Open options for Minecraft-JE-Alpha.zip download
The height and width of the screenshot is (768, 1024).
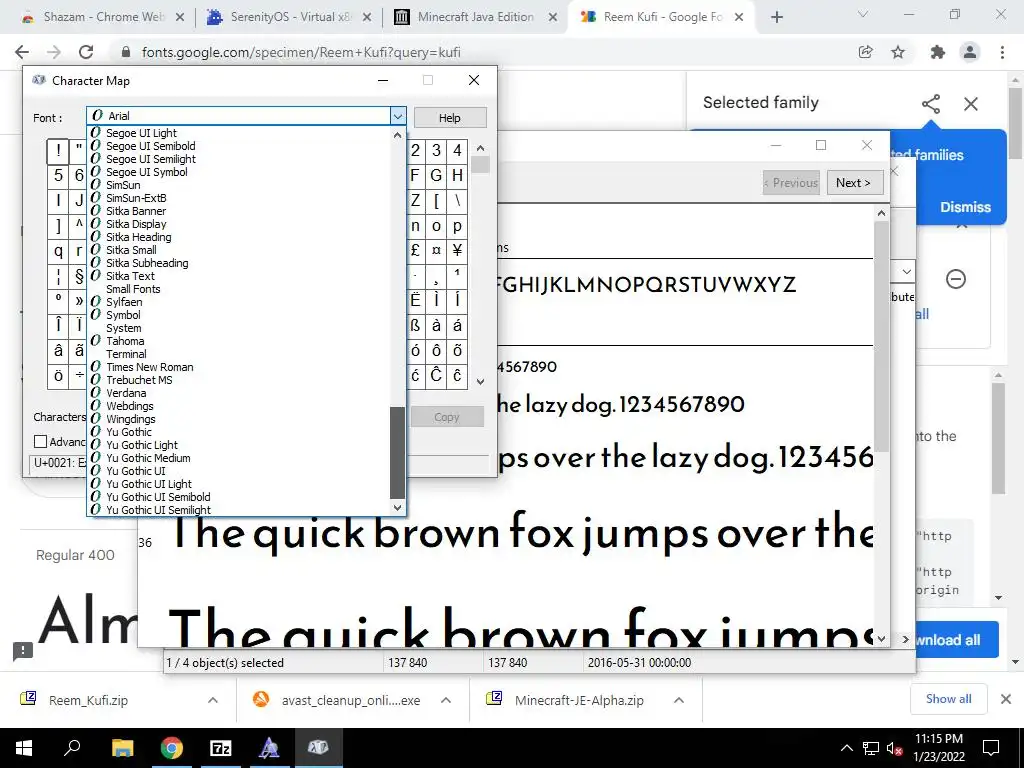(679, 700)
